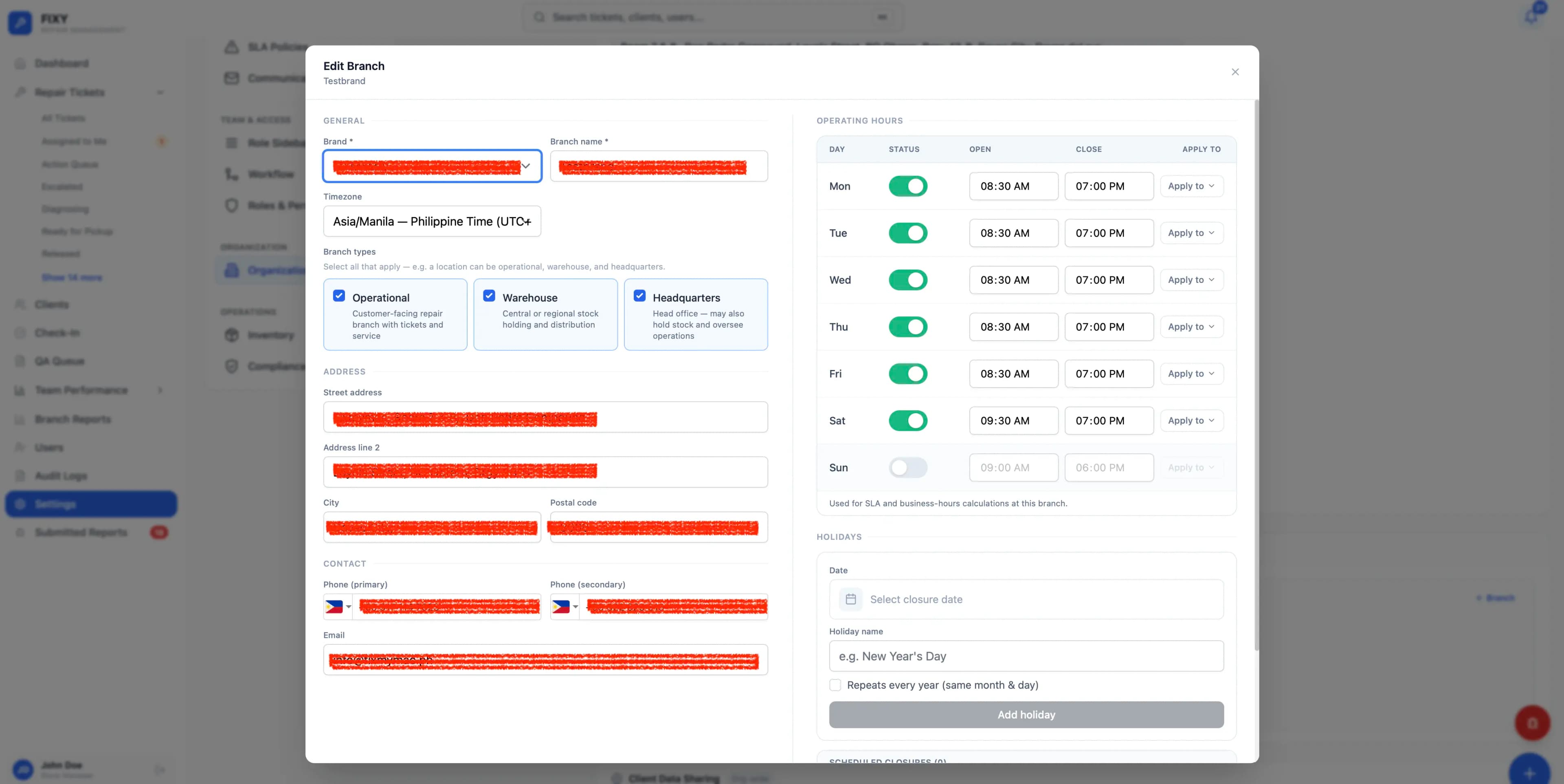Open Saturday's Apply to dropdown
1564x784 pixels.
tap(1191, 420)
